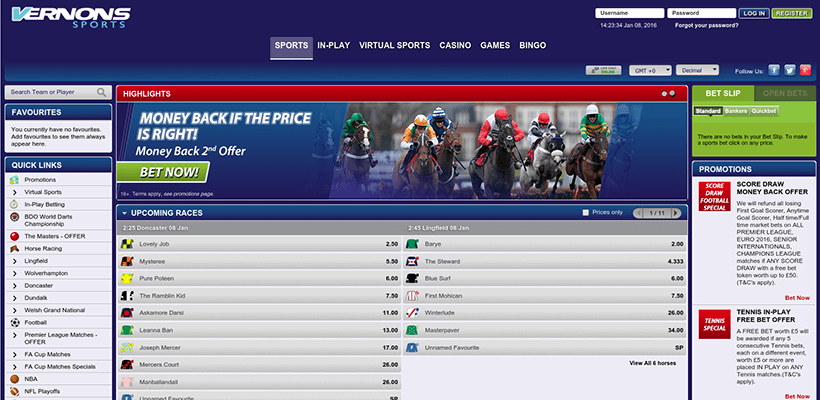Click jockey silk icon for Lovely Job

[x=127, y=244]
